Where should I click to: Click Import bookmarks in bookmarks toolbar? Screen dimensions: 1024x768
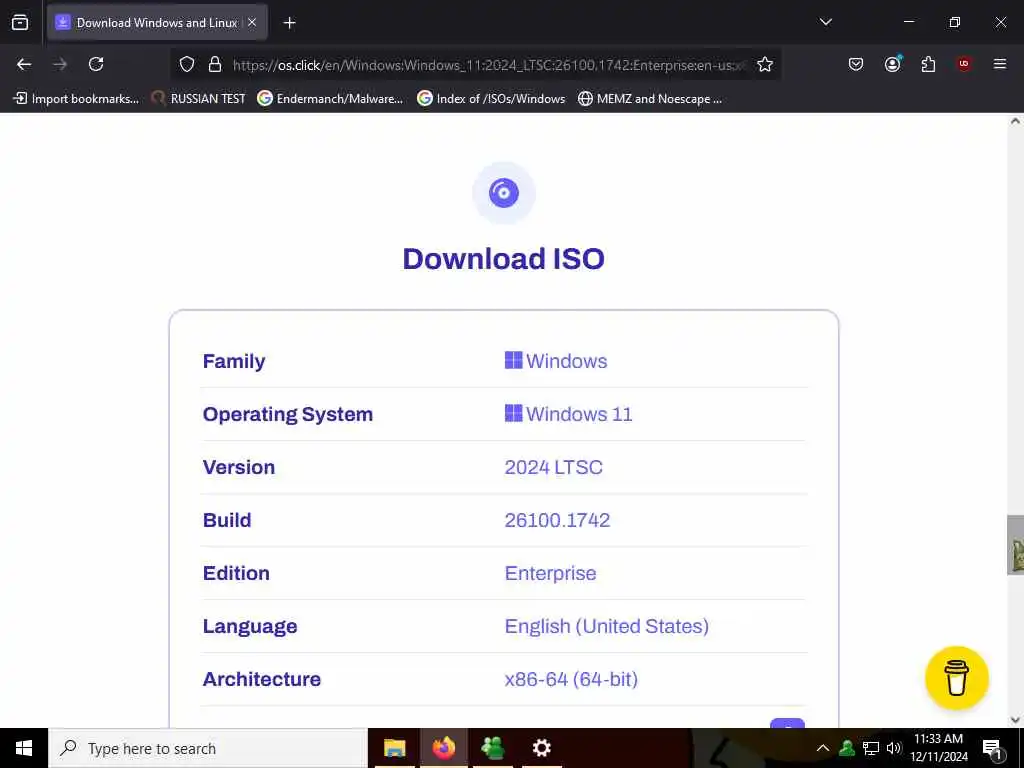point(76,99)
